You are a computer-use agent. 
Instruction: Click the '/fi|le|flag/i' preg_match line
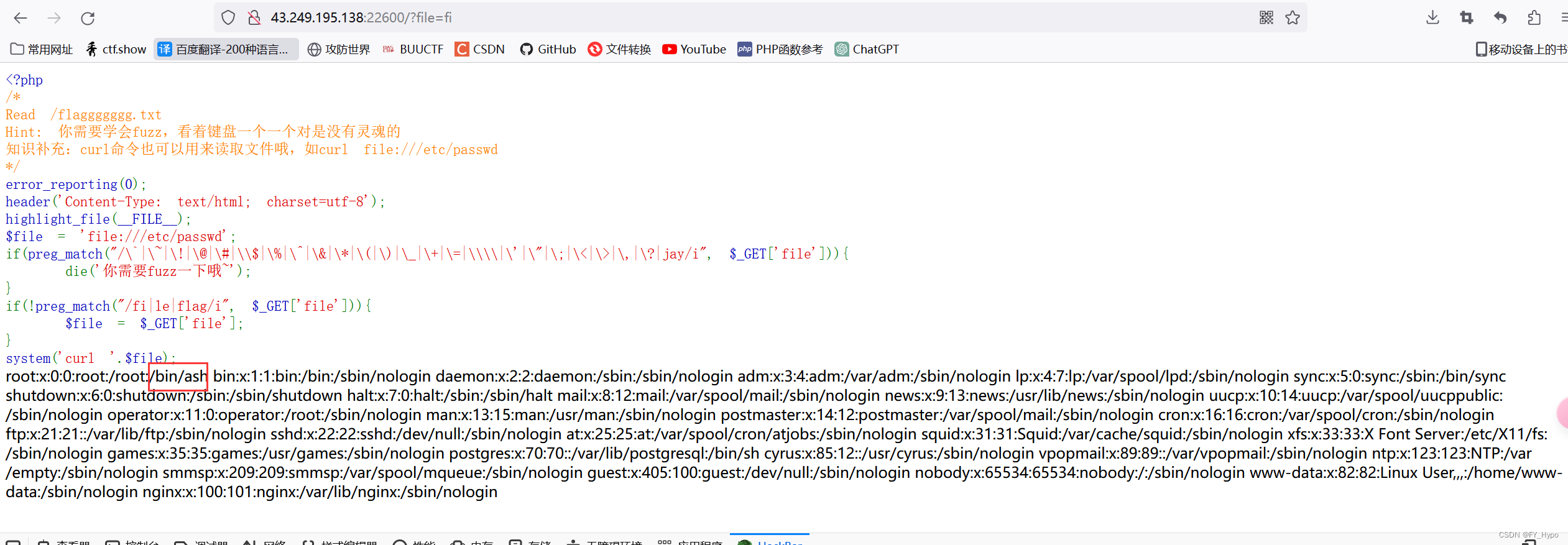click(x=188, y=306)
